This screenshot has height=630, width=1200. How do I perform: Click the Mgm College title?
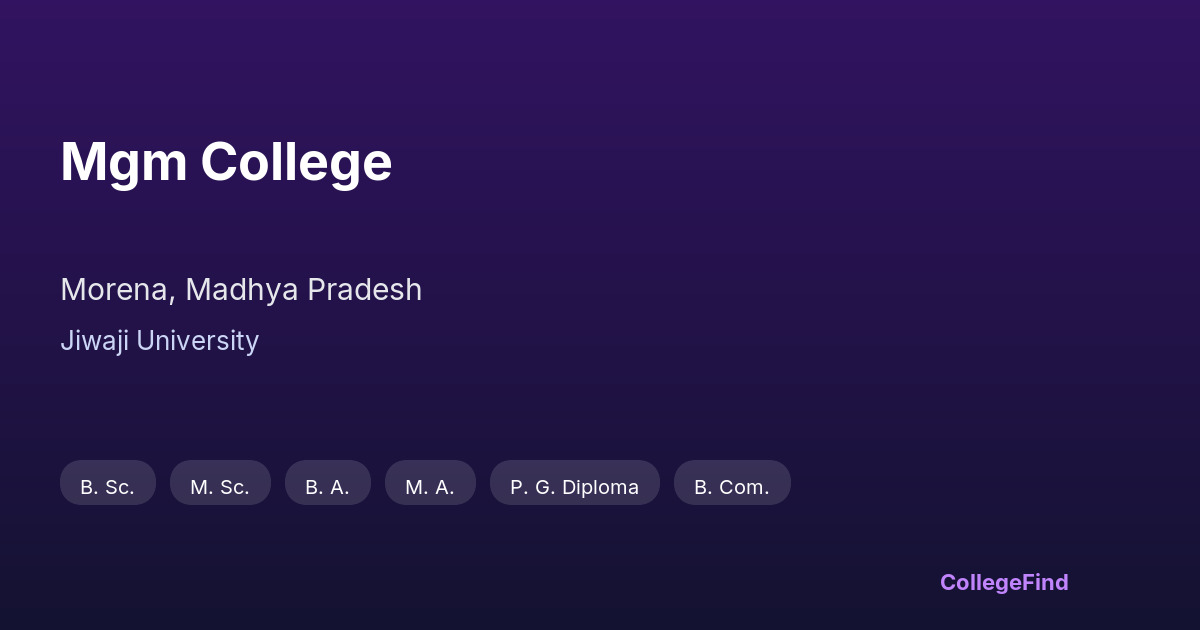click(226, 162)
